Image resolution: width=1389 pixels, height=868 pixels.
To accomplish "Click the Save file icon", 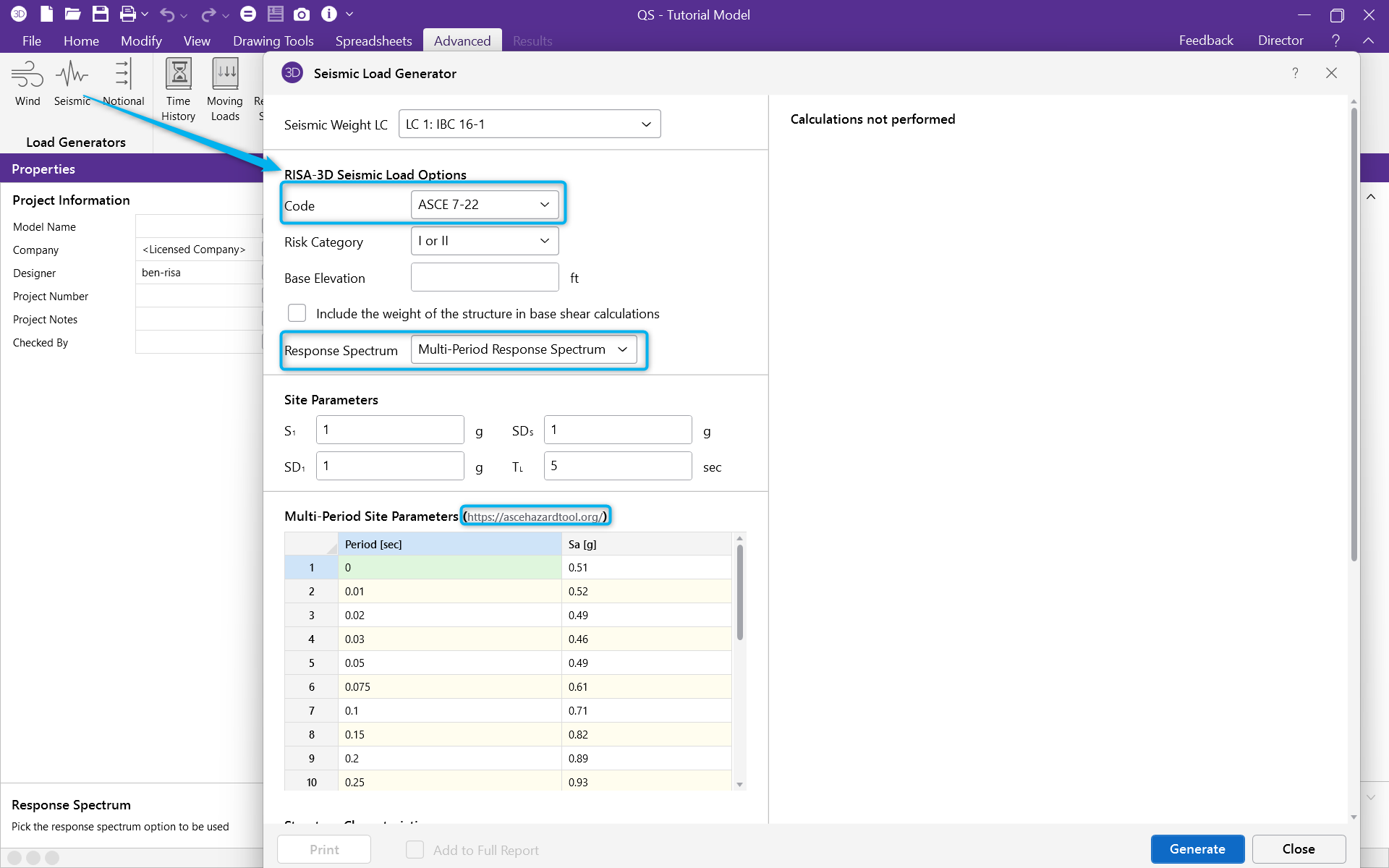I will click(x=101, y=14).
